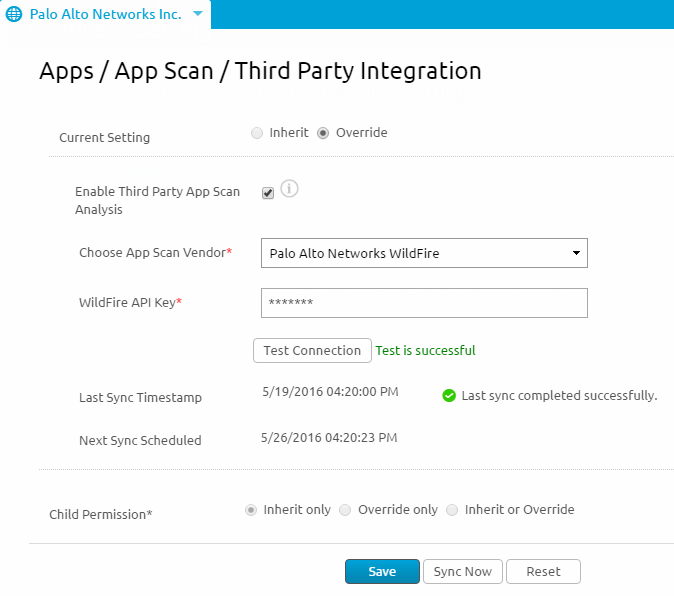Expand the Palo Alto Networks Inc. dropdown arrow
The height and width of the screenshot is (596, 674).
coord(197,14)
